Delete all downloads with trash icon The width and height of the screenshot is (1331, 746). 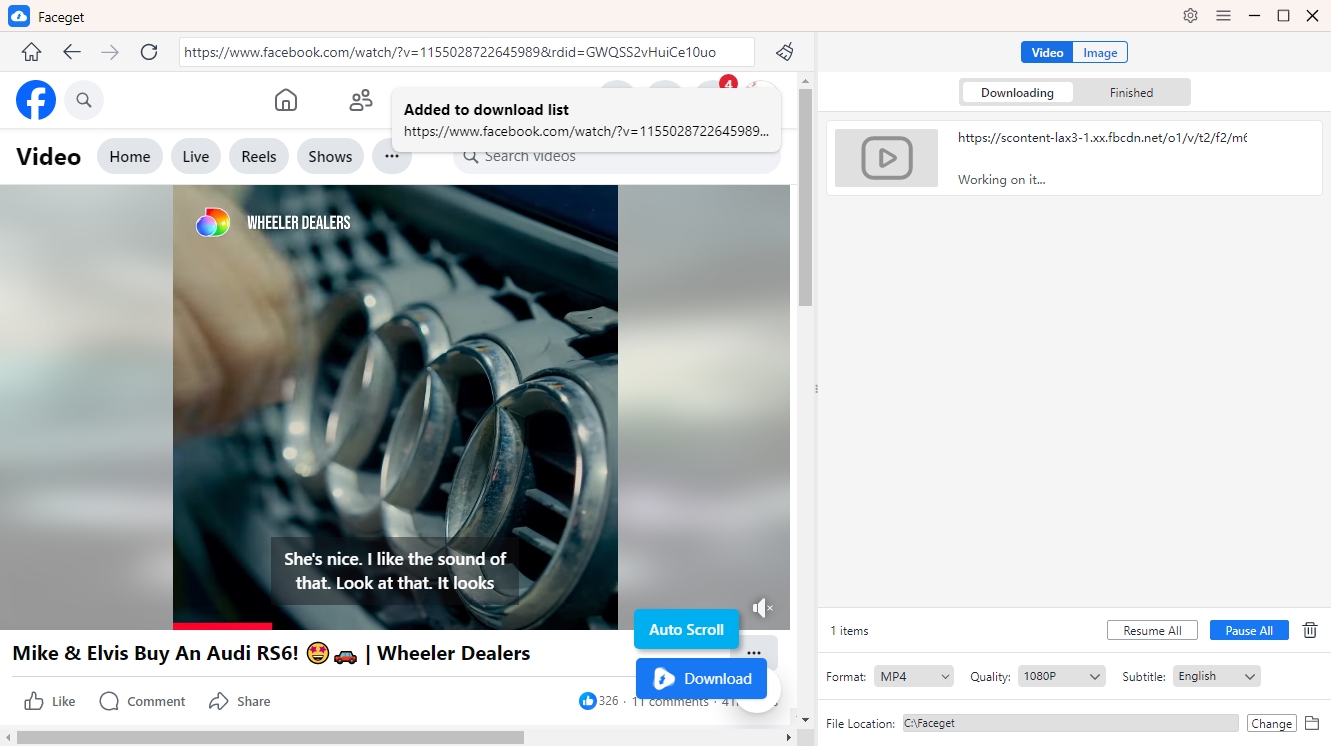coord(1310,630)
